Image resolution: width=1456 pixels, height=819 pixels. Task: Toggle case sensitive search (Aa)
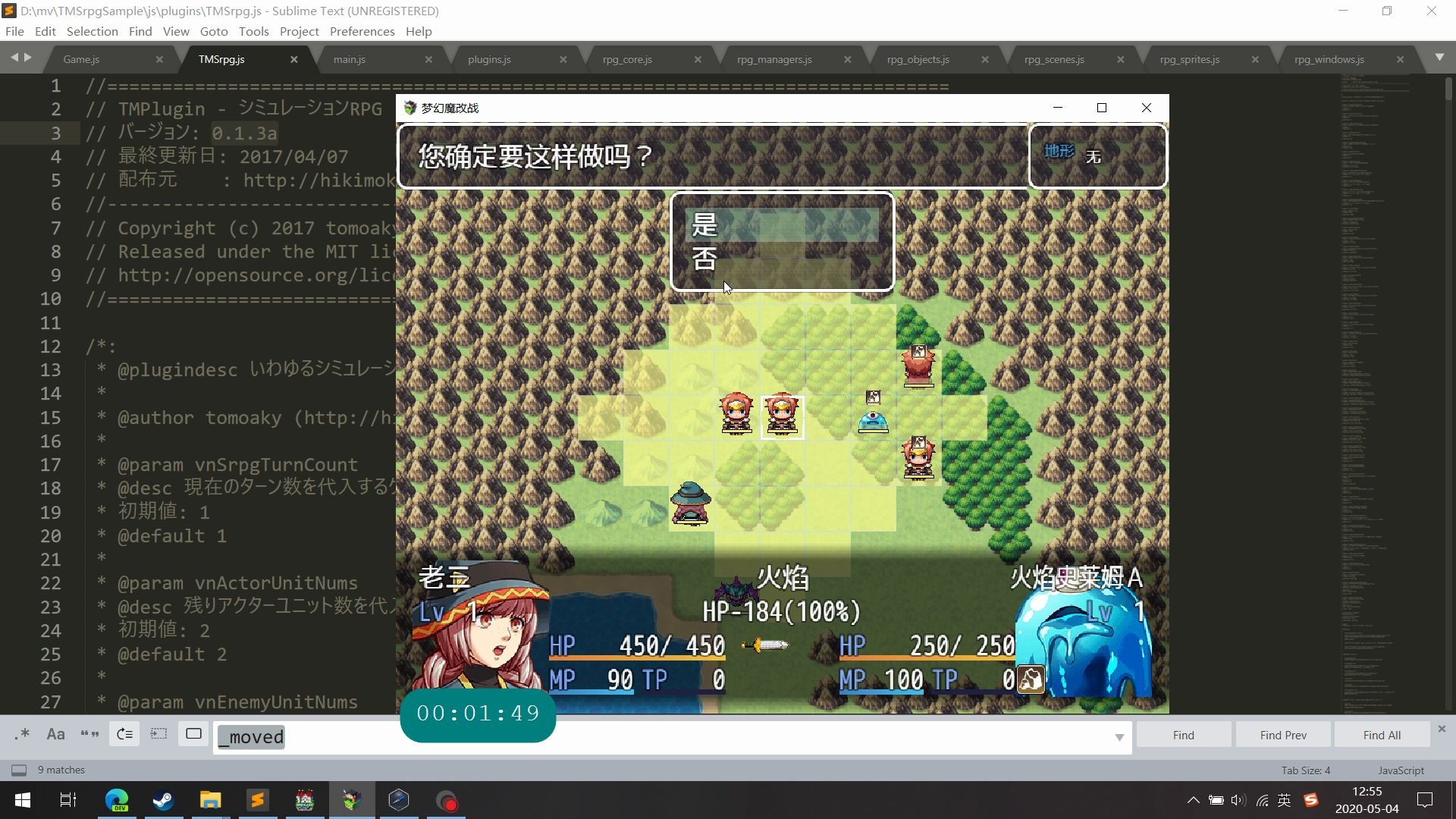click(55, 734)
